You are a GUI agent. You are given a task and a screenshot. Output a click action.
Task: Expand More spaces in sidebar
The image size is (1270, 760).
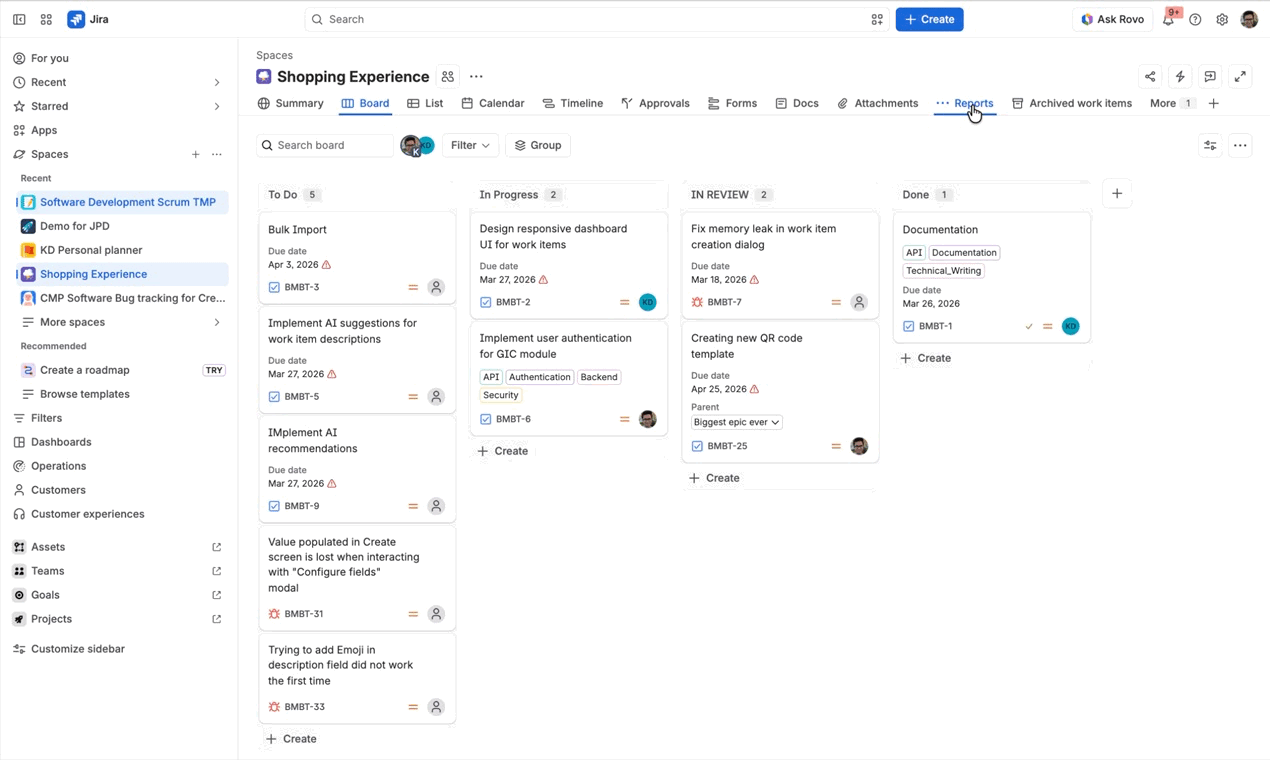point(217,322)
